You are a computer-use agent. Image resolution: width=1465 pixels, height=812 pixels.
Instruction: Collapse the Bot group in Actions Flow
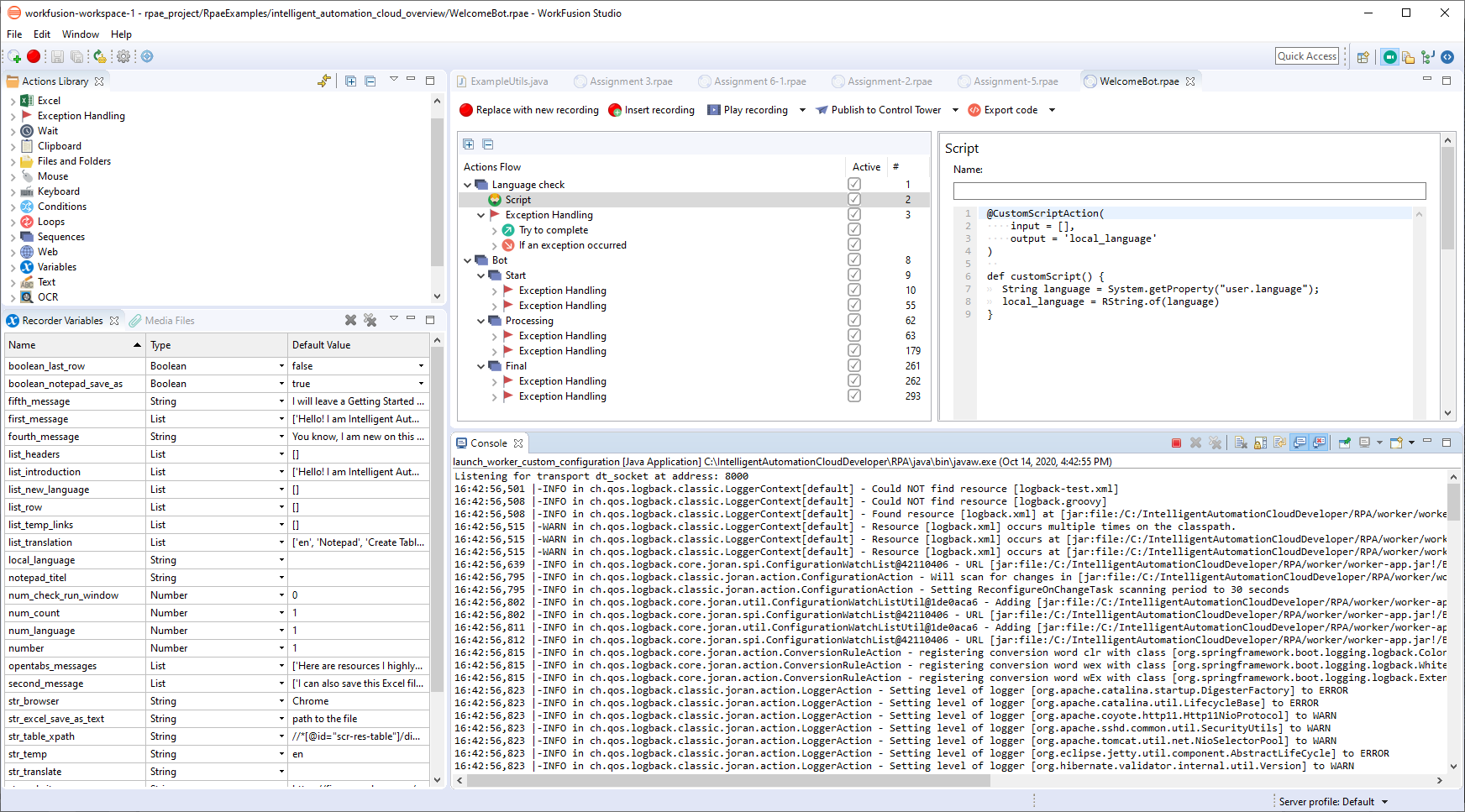coord(468,260)
